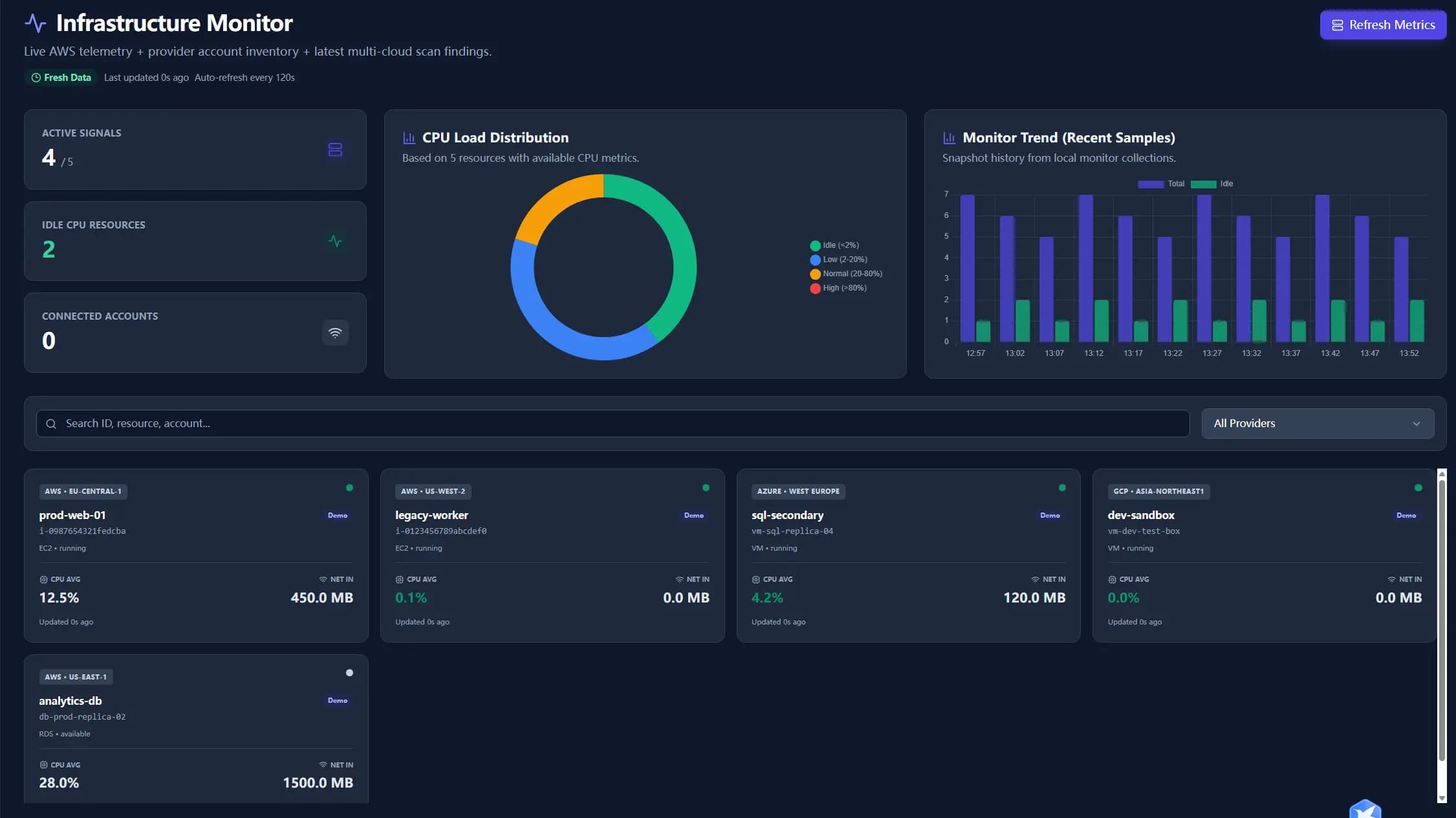Image resolution: width=1456 pixels, height=818 pixels.
Task: Toggle the High (>80%) legend item
Action: pyautogui.click(x=838, y=288)
